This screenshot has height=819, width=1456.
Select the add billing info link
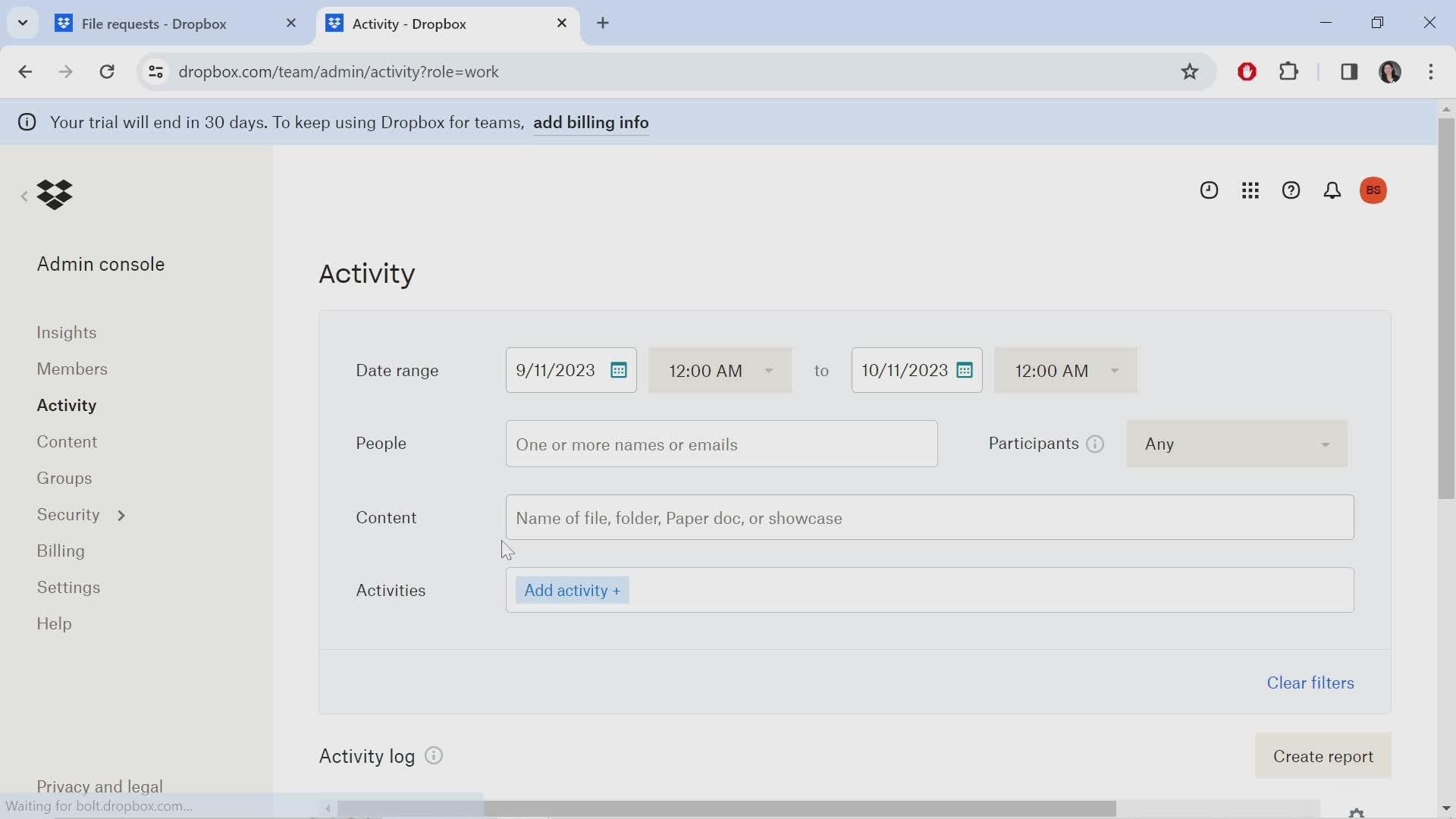[x=591, y=122]
